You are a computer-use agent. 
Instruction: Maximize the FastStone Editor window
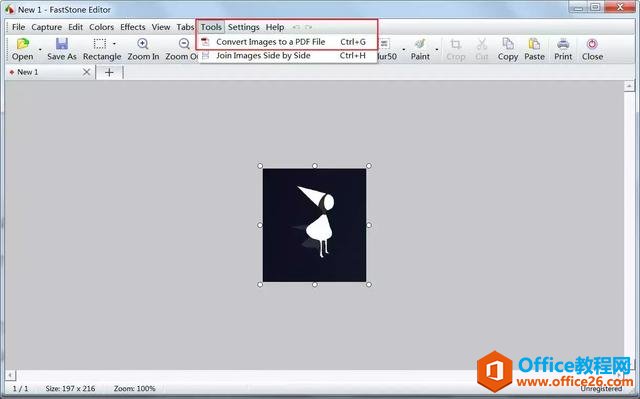pos(596,7)
